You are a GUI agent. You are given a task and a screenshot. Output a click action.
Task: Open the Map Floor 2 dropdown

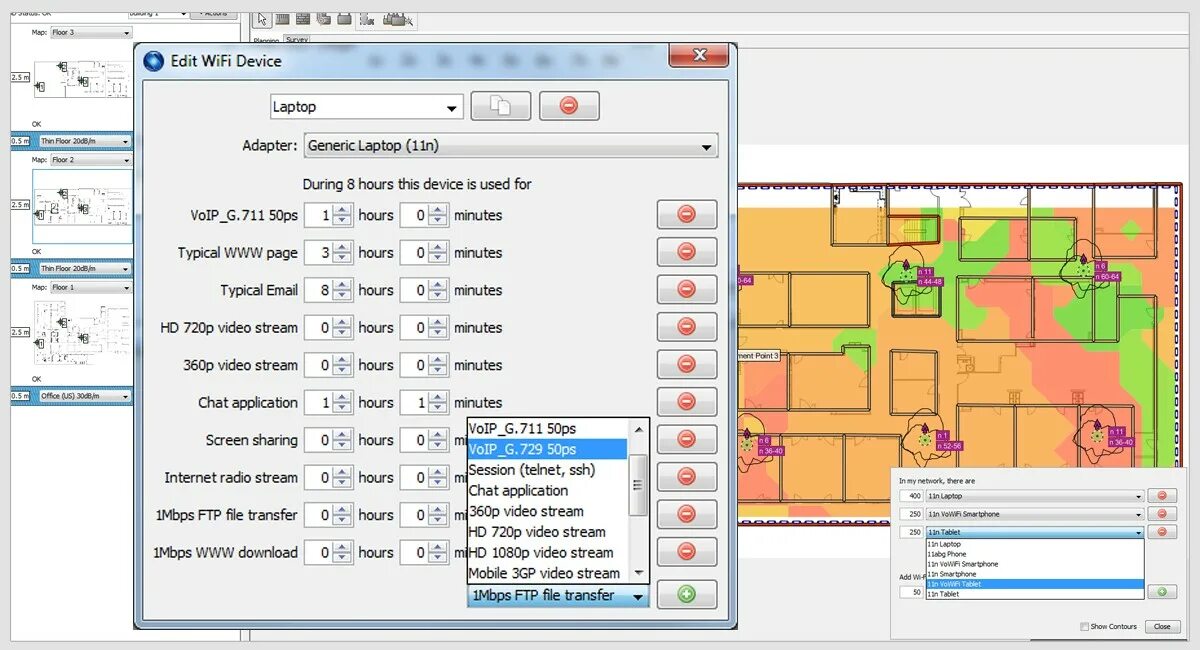pos(91,160)
